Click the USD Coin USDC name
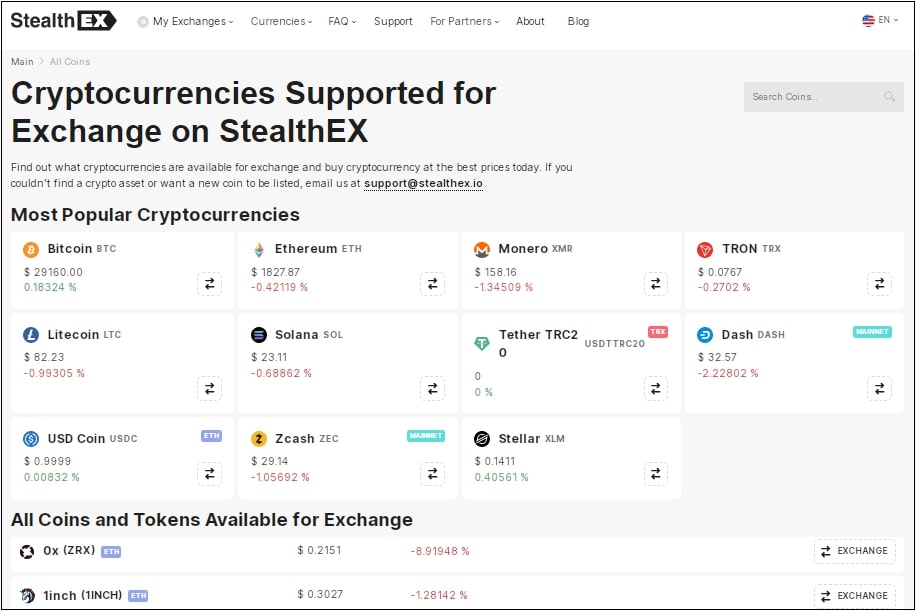 [x=92, y=439]
